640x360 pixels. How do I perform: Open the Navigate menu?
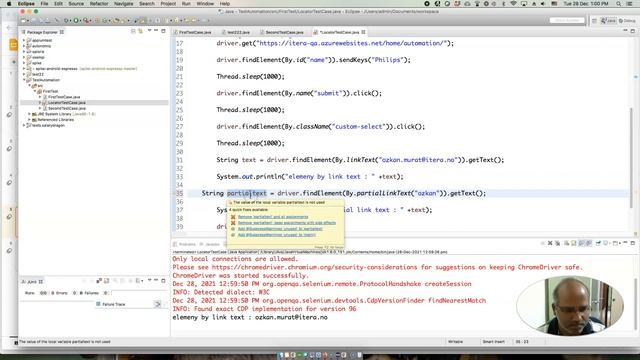(x=123, y=4)
